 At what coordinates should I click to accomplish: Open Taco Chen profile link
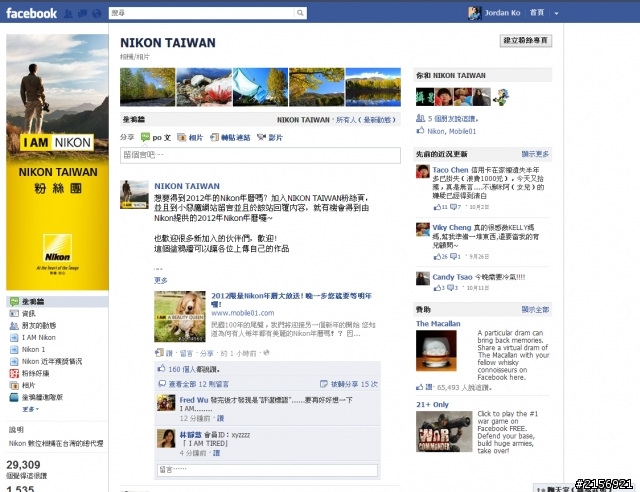point(450,170)
